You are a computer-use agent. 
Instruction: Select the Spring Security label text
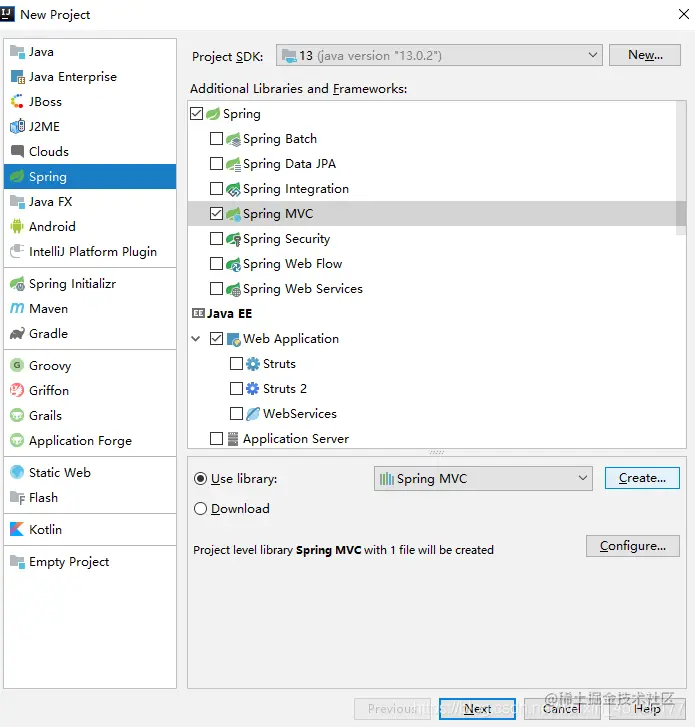pyautogui.click(x=287, y=239)
